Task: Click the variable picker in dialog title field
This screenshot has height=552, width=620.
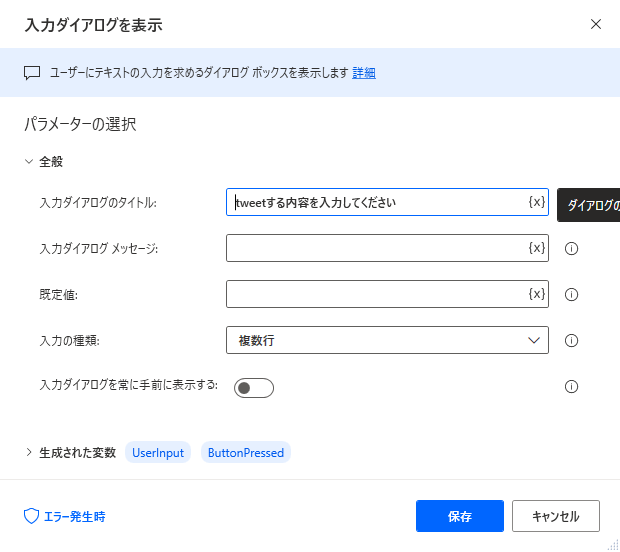Action: tap(537, 202)
